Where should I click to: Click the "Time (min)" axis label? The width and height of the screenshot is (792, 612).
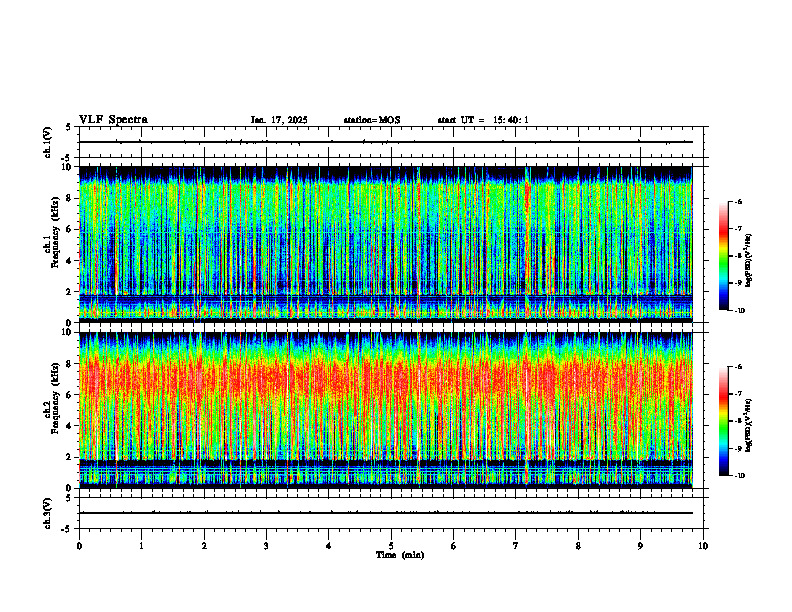[400, 555]
